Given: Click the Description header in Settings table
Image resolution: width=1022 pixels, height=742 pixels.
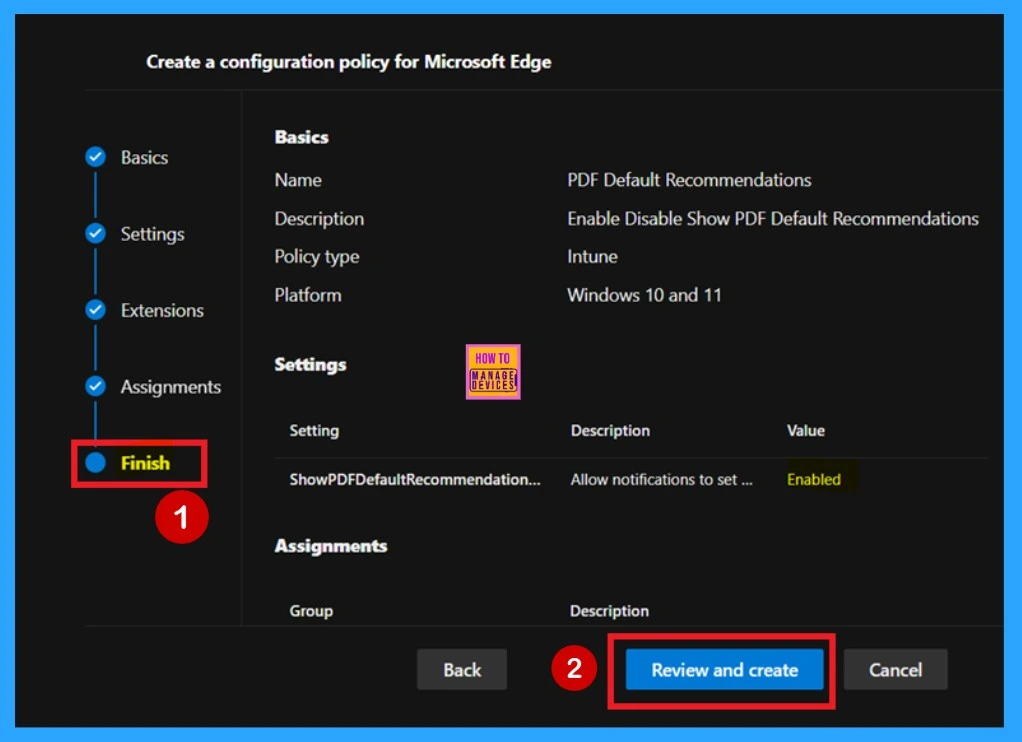Looking at the screenshot, I should click(610, 430).
